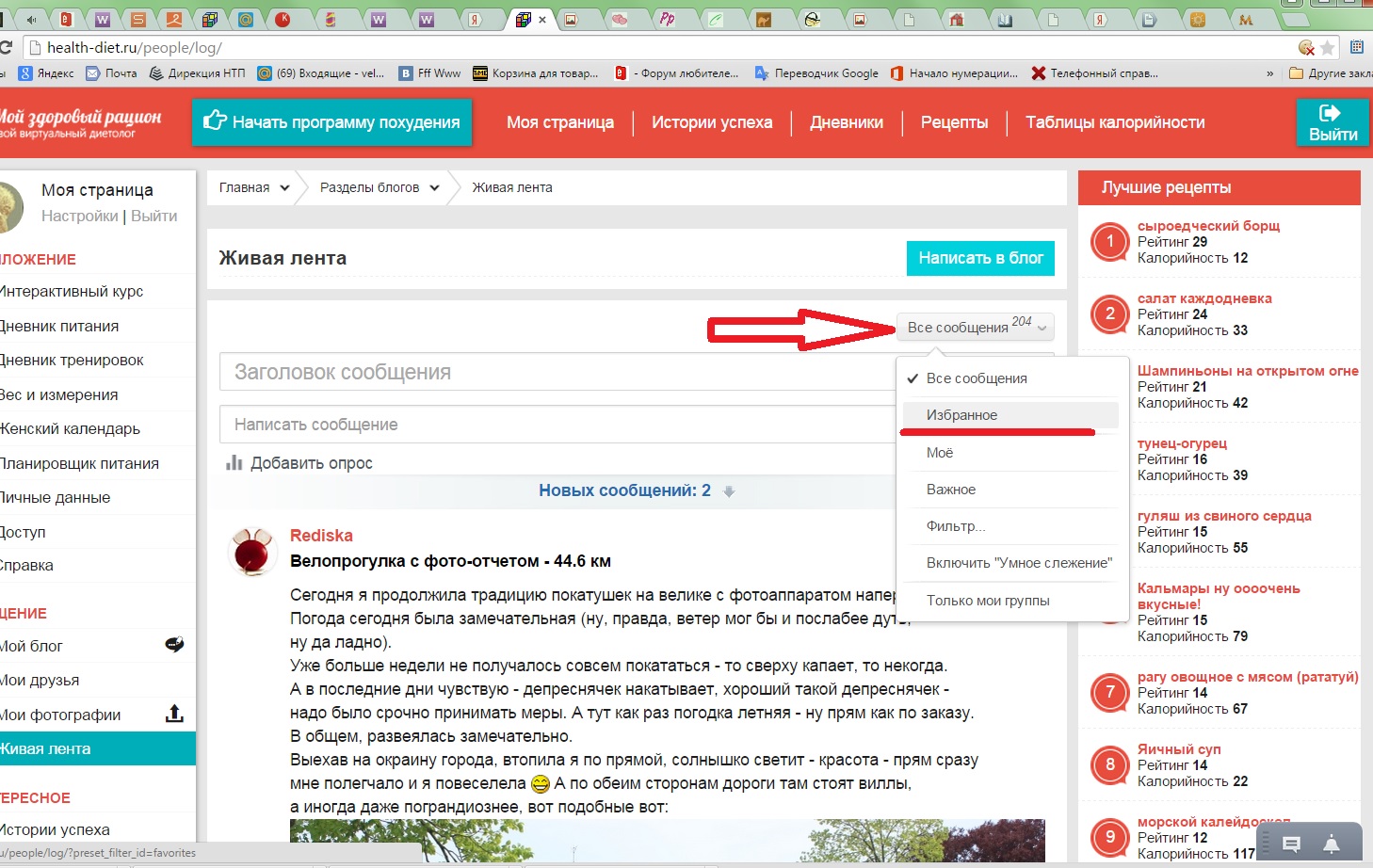The image size is (1373, 868).
Task: Open the Рецепты navigation tab
Action: (954, 122)
